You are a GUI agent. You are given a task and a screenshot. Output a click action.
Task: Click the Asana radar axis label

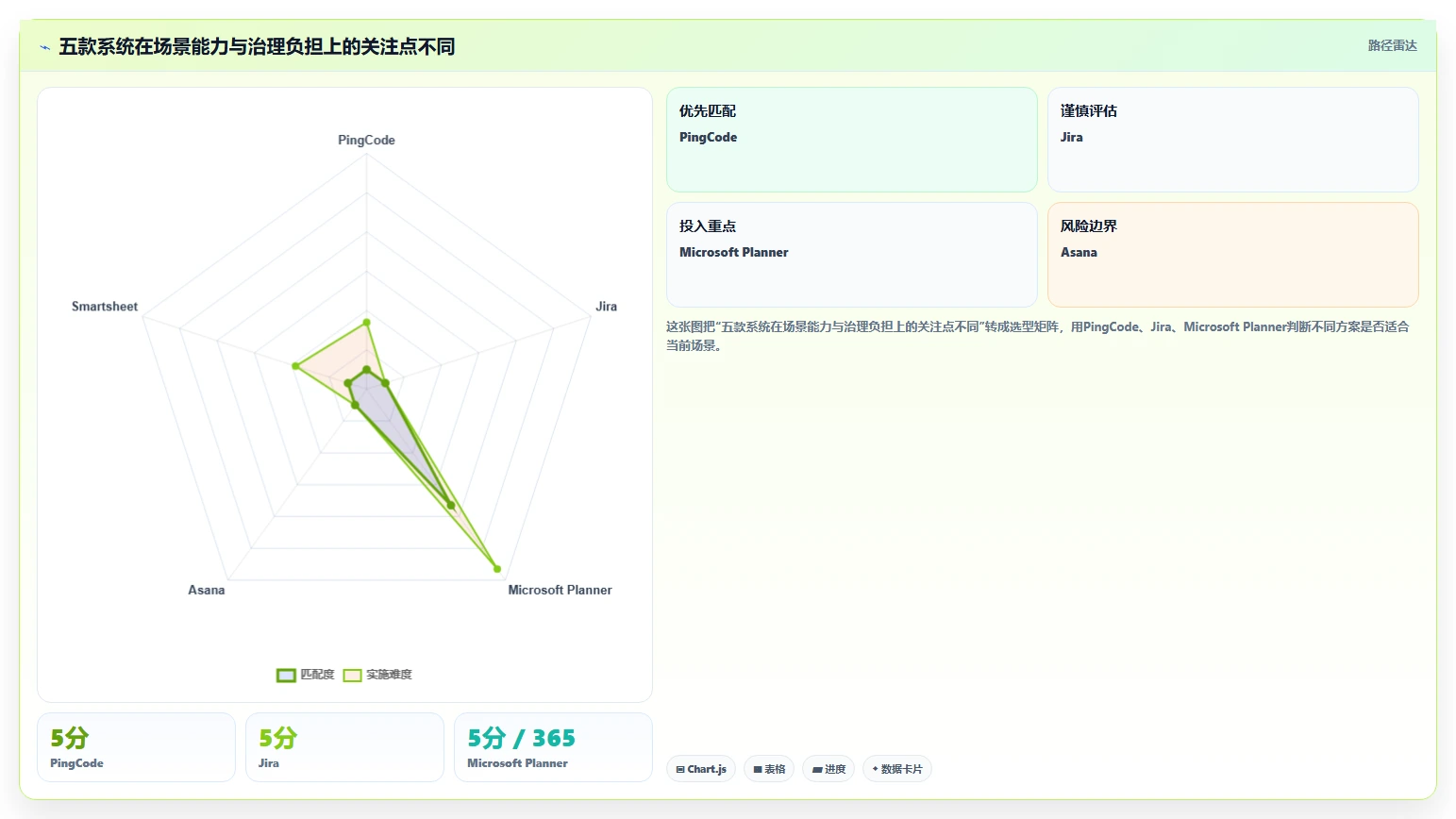pos(206,590)
